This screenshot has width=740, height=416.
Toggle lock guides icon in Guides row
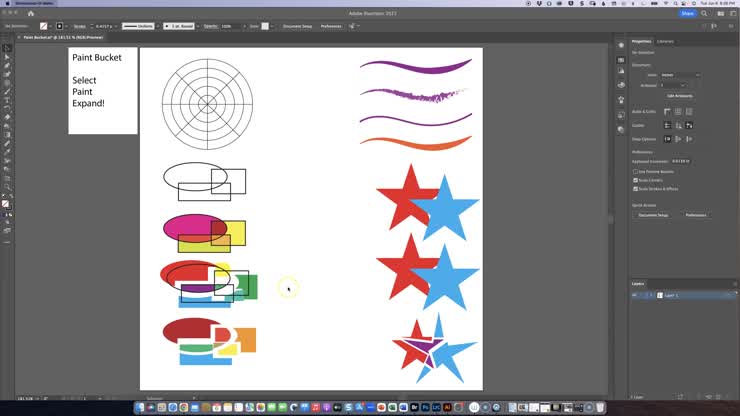click(678, 126)
